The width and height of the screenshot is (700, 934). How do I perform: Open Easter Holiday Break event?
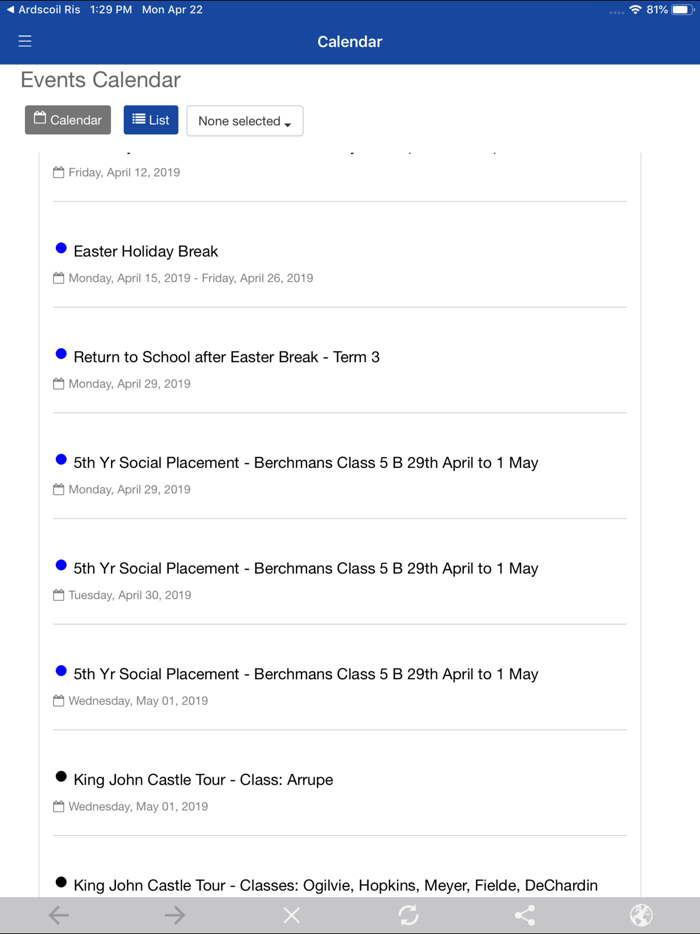[x=146, y=251]
